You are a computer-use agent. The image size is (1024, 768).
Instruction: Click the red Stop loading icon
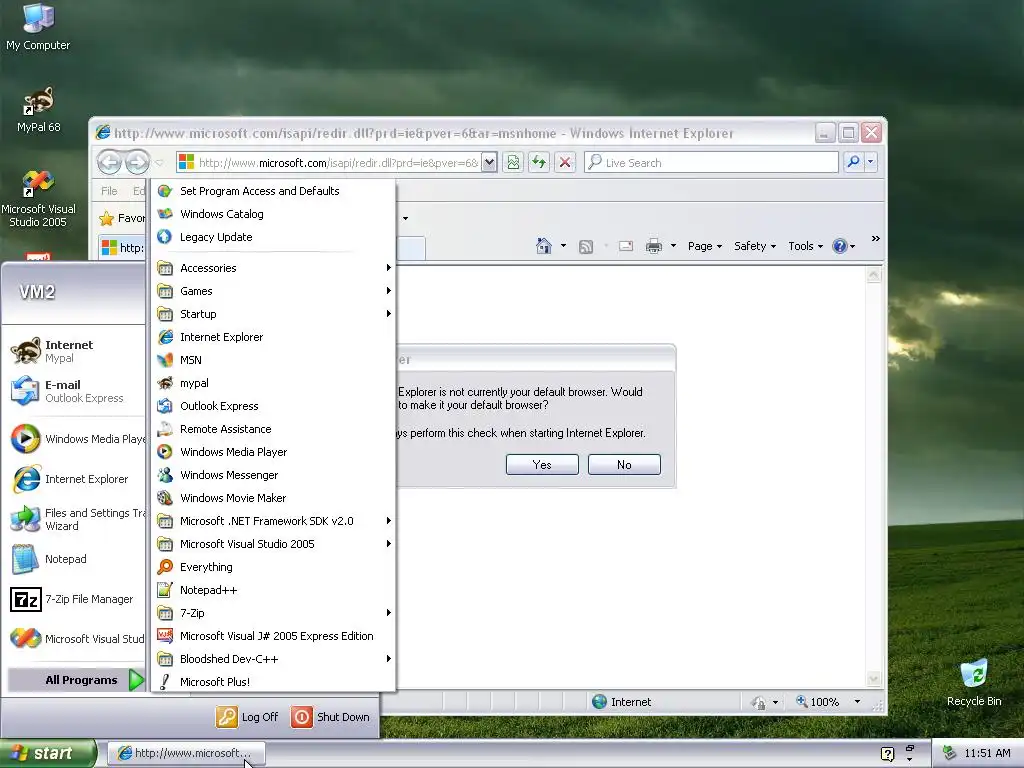pos(565,163)
